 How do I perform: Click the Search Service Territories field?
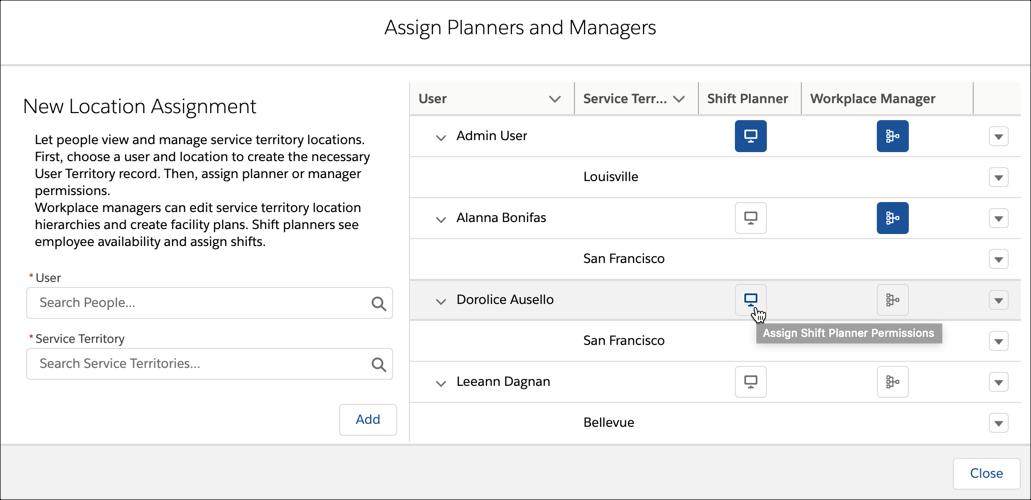[209, 364]
